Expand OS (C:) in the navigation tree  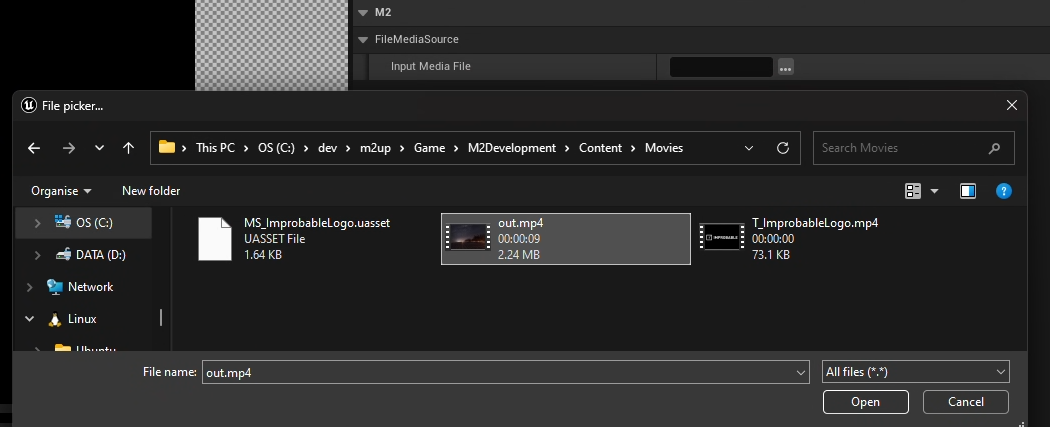pyautogui.click(x=38, y=223)
